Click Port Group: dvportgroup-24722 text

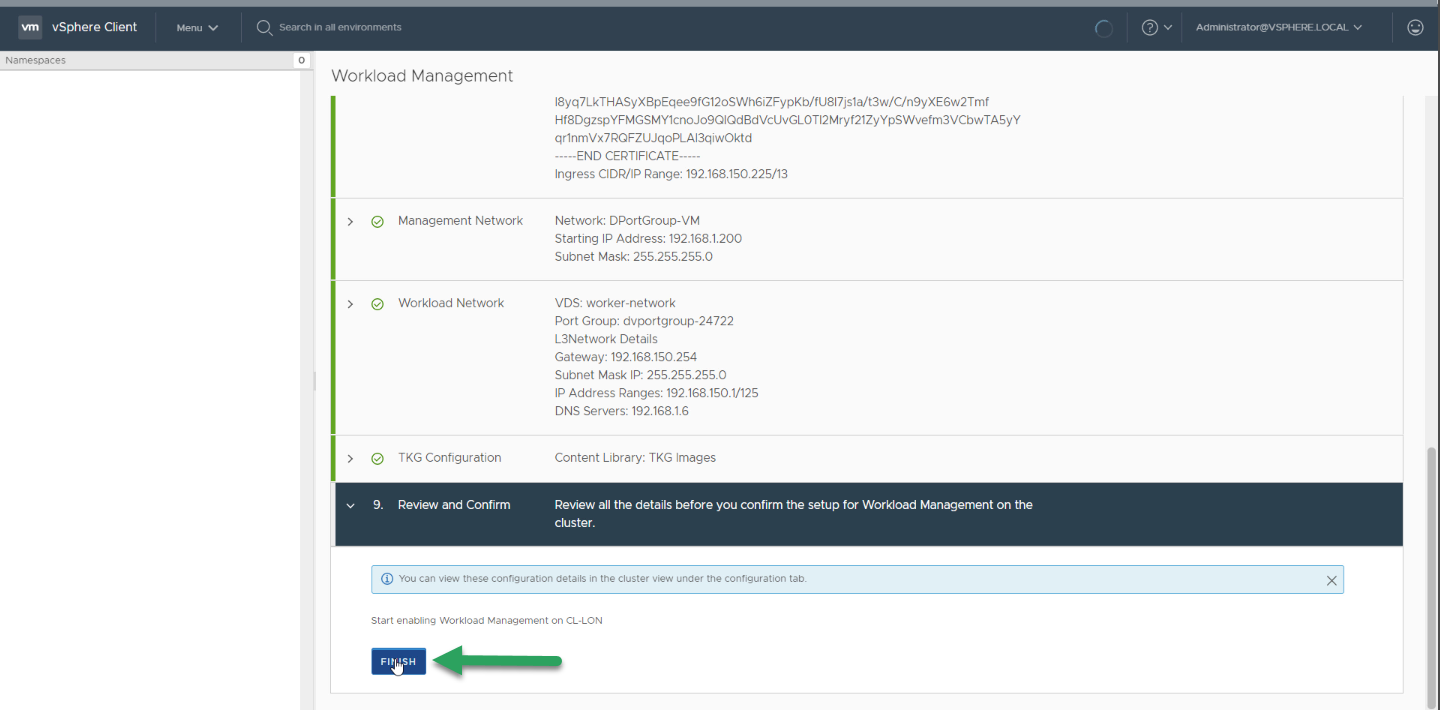(x=644, y=321)
